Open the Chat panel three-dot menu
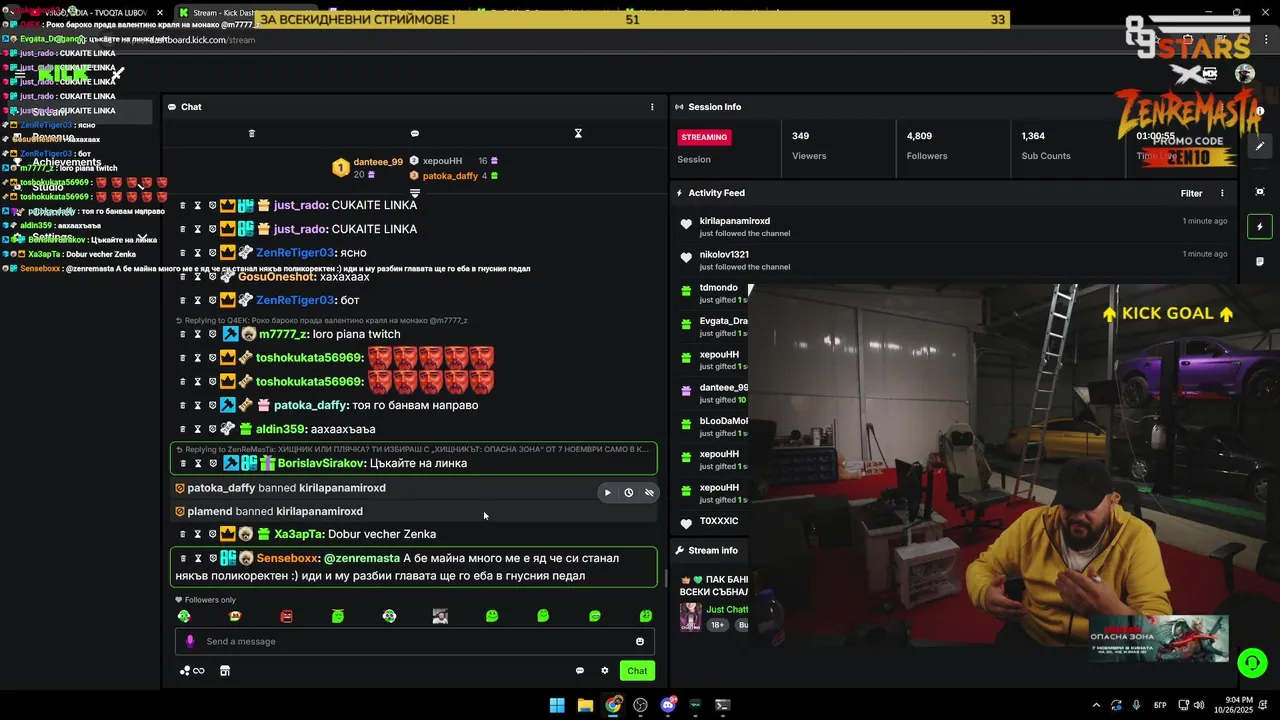Viewport: 1280px width, 720px height. coord(652,107)
